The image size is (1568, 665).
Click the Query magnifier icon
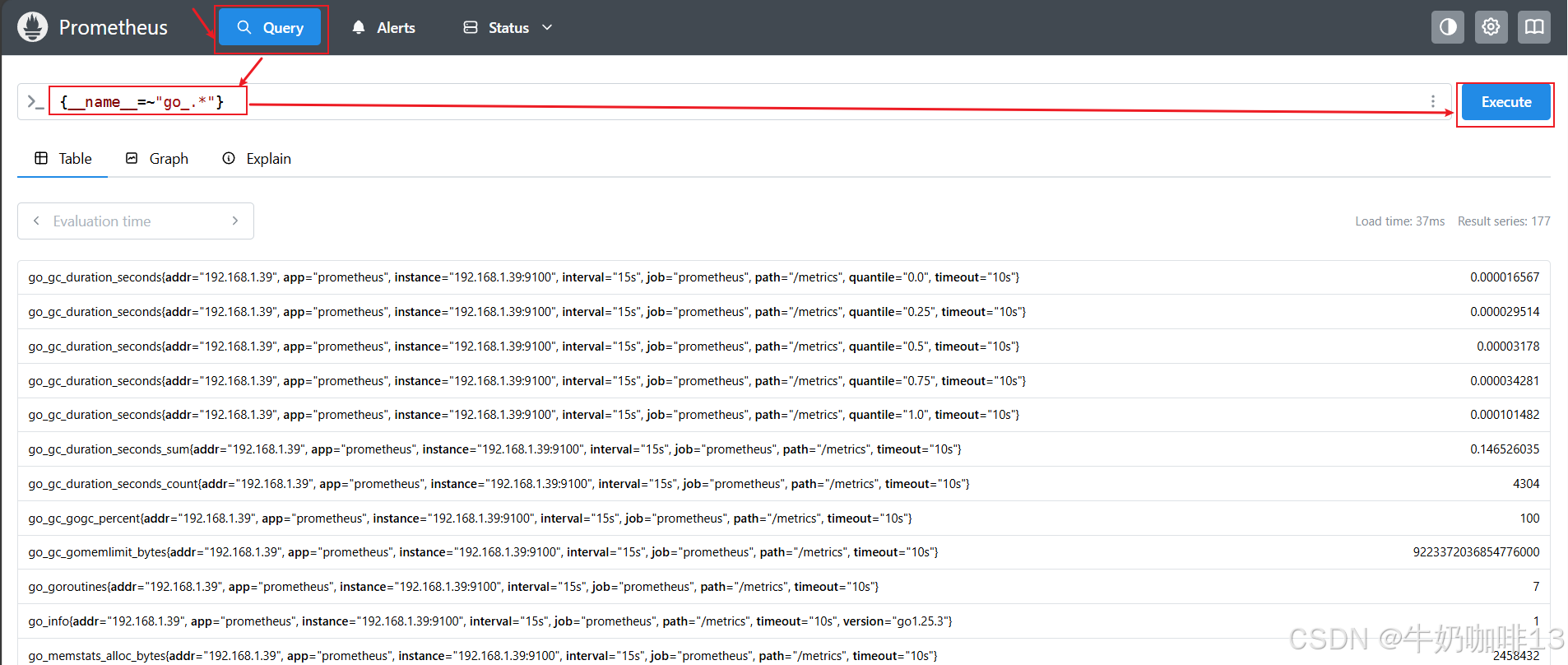pos(244,27)
